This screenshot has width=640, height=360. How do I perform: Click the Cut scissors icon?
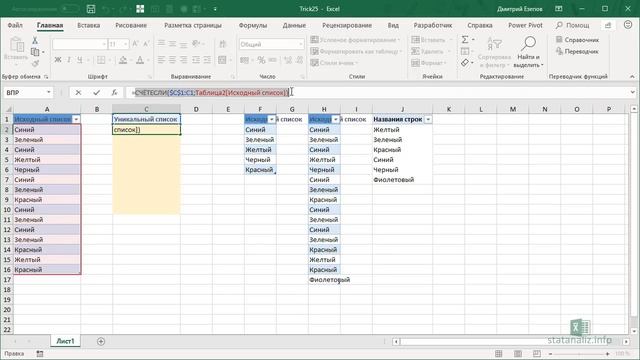(35, 40)
